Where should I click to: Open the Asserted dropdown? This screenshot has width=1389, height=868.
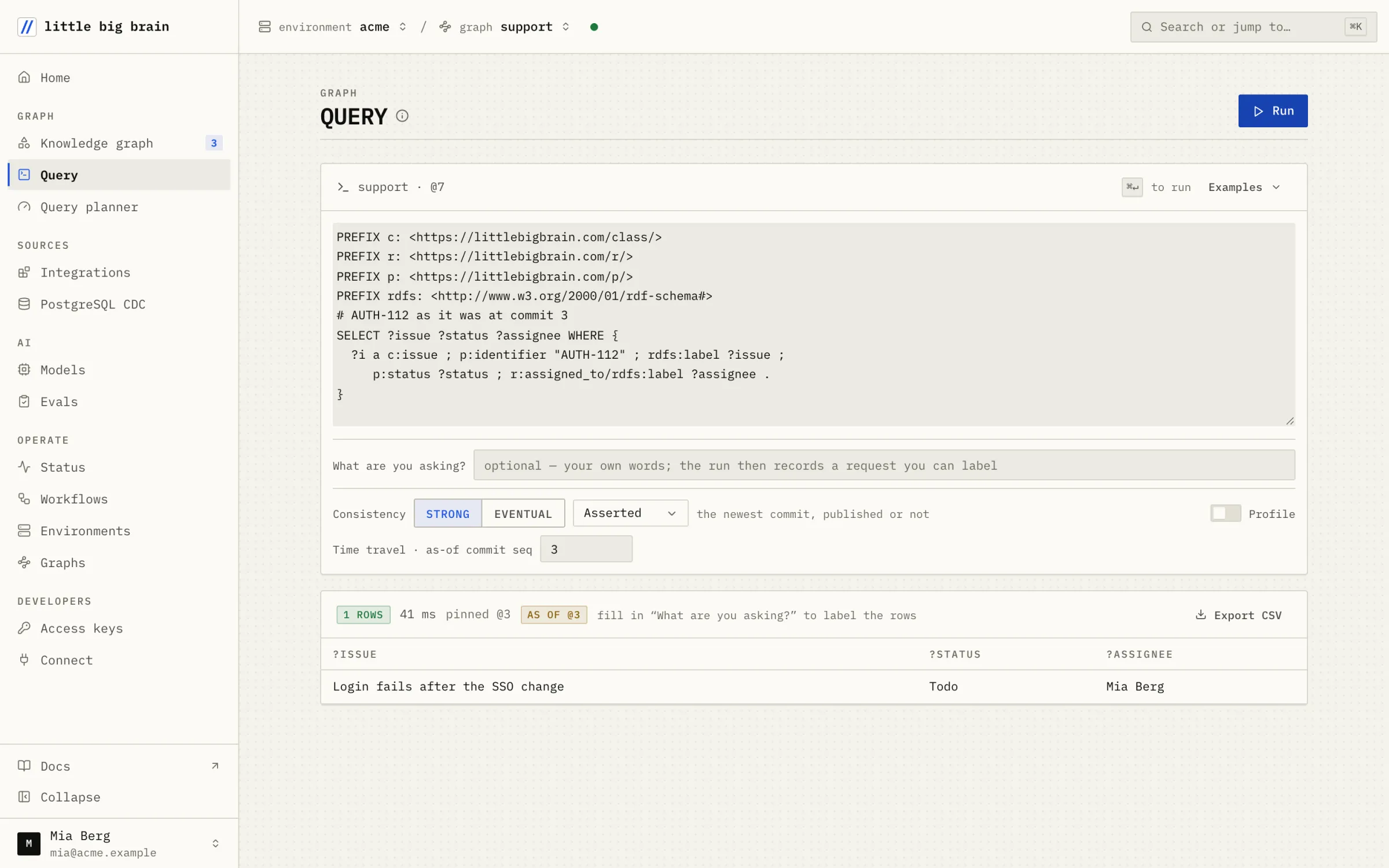(x=630, y=513)
